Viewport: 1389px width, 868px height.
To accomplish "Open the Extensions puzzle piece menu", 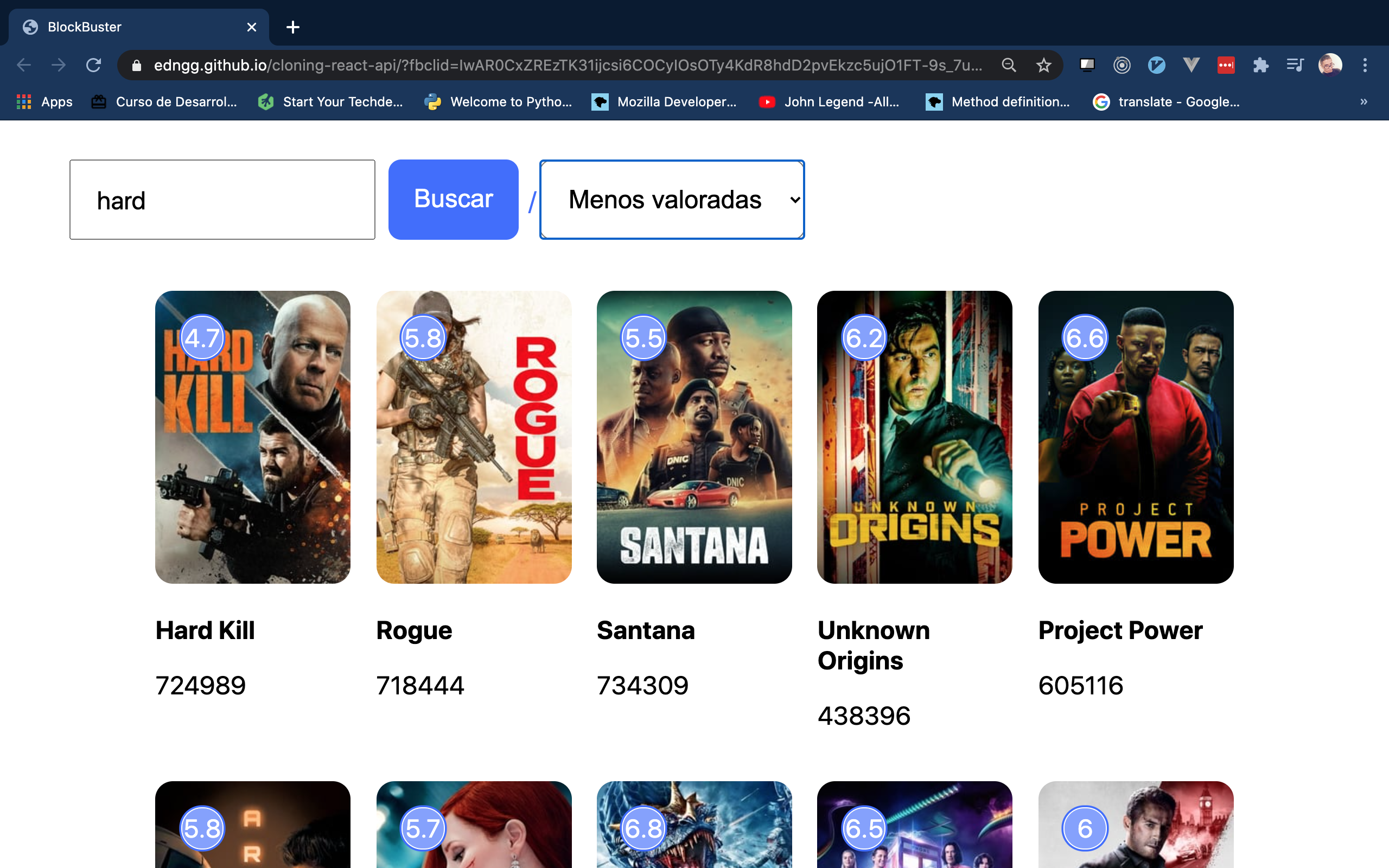I will coord(1260,65).
